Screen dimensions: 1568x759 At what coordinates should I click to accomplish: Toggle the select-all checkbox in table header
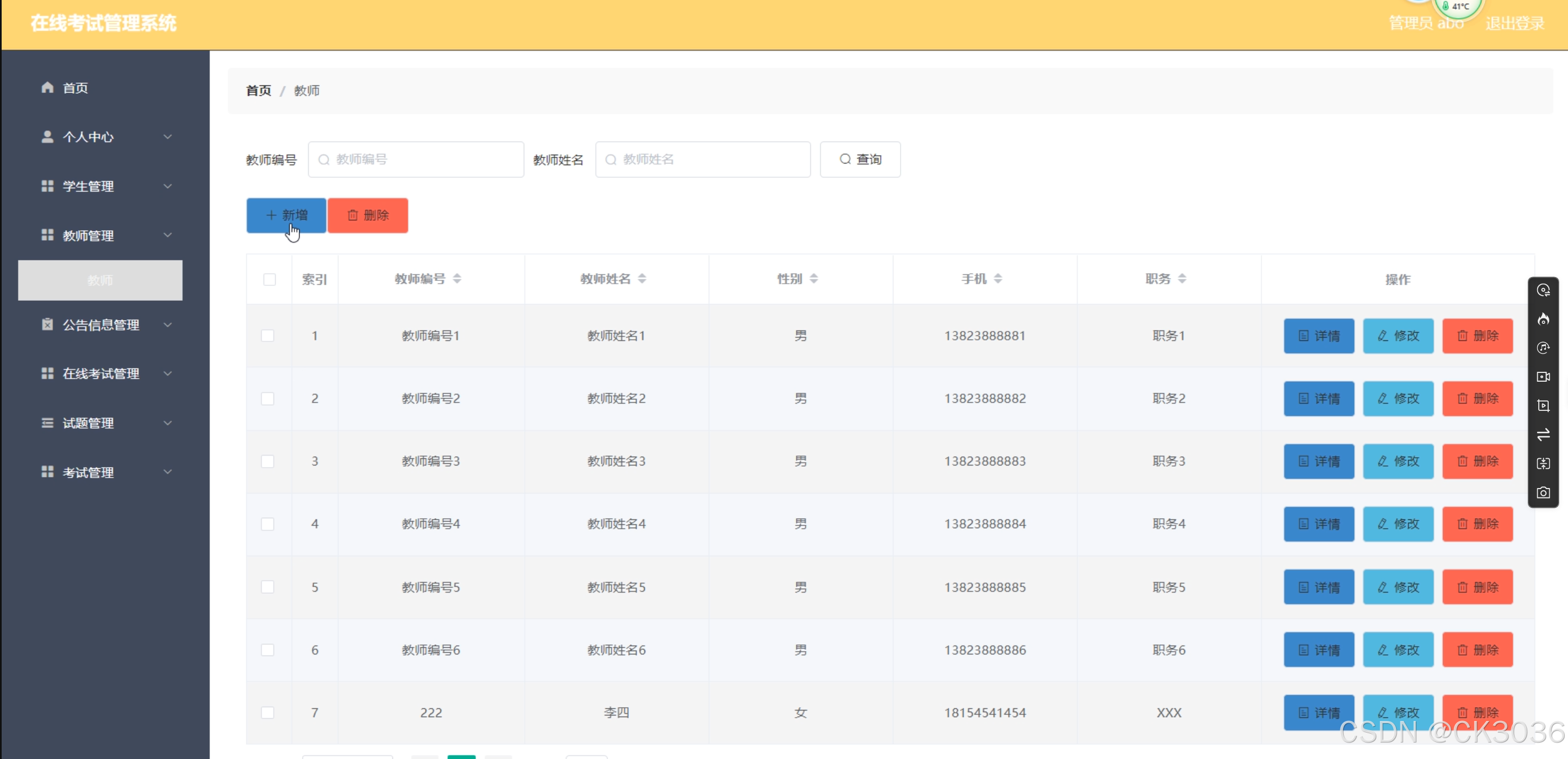pyautogui.click(x=269, y=279)
